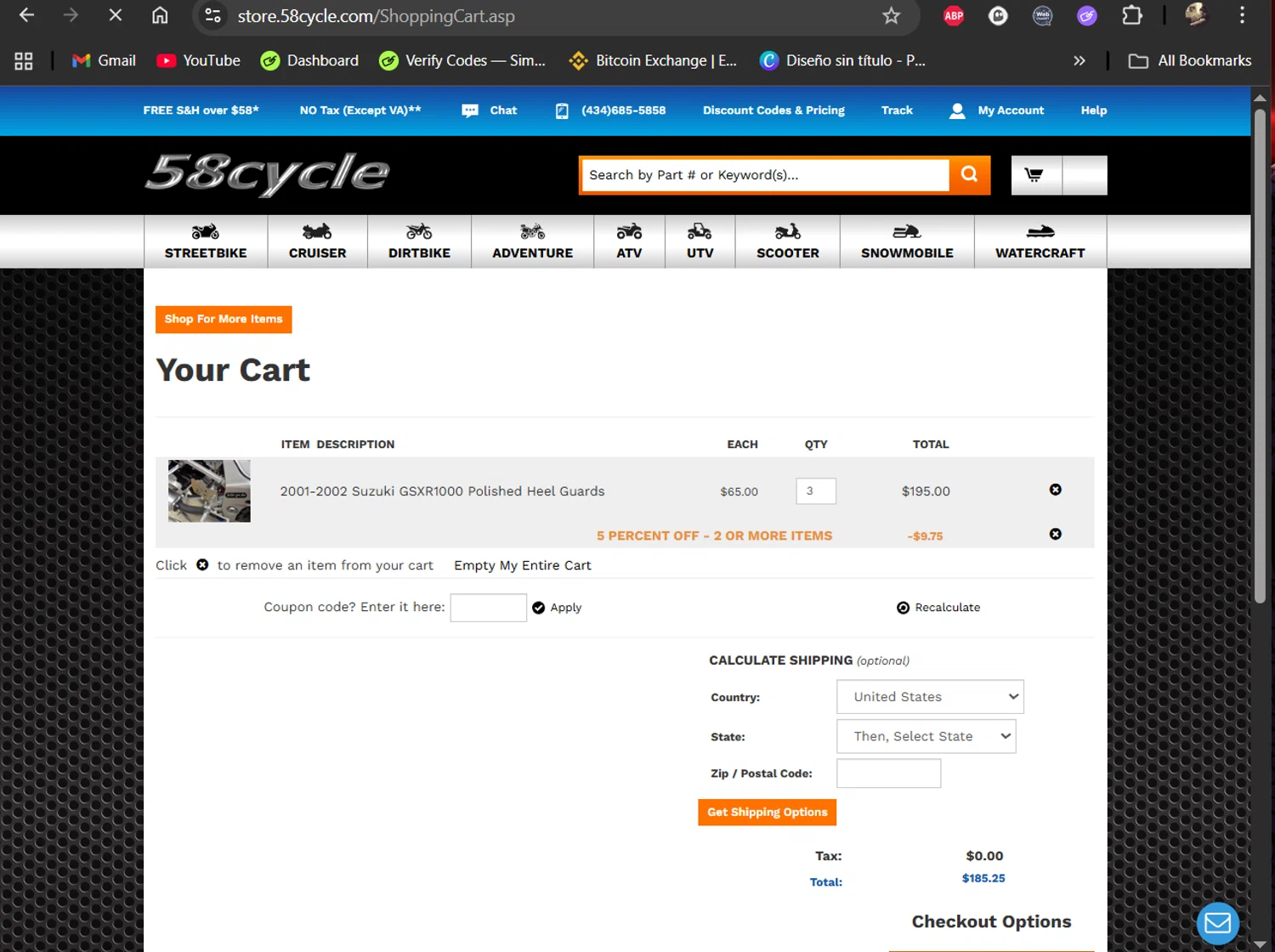
Task: Select the CRUISER category
Action: coord(318,241)
